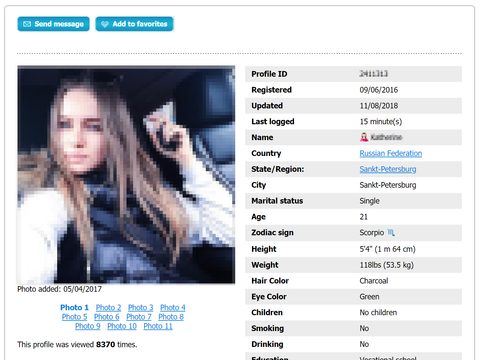Click the Marital status value Single
The width and height of the screenshot is (480, 360).
click(x=369, y=201)
